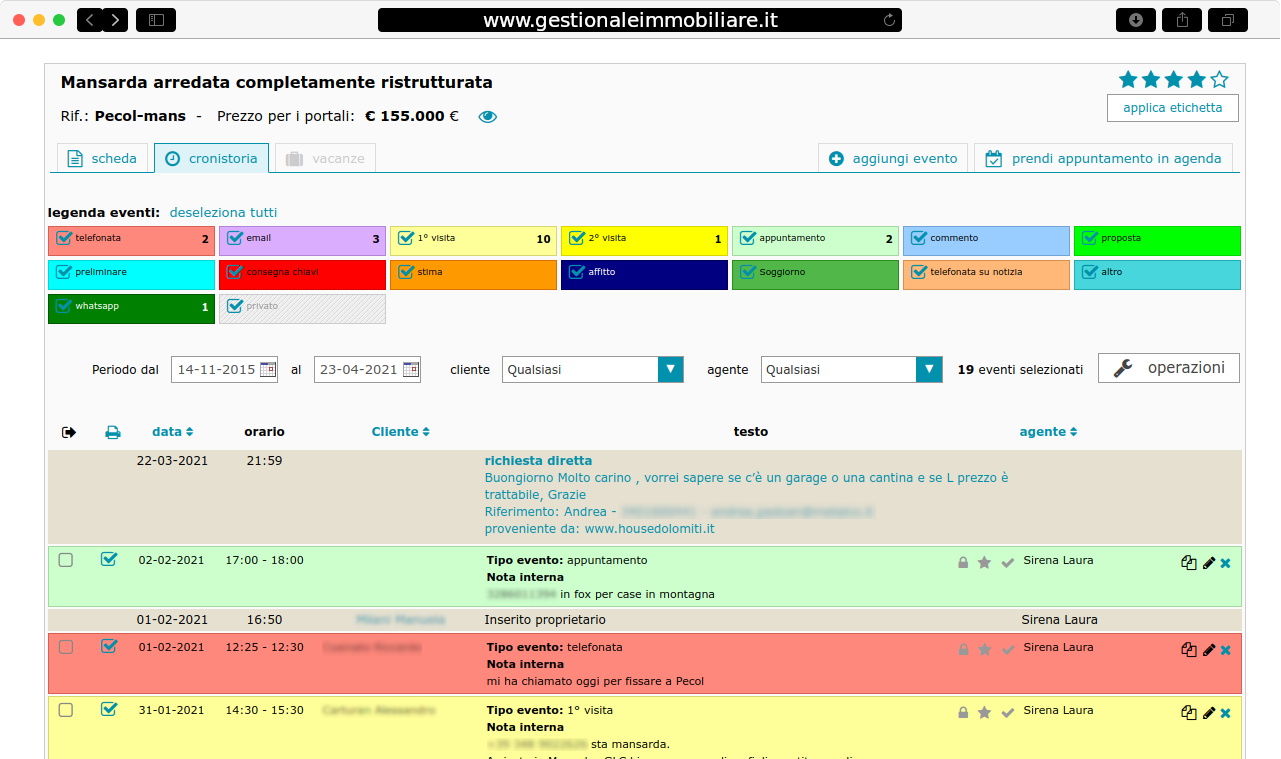The width and height of the screenshot is (1281, 759).
Task: Edit the telefonata event dated 01-02-2021
Action: click(x=1209, y=649)
